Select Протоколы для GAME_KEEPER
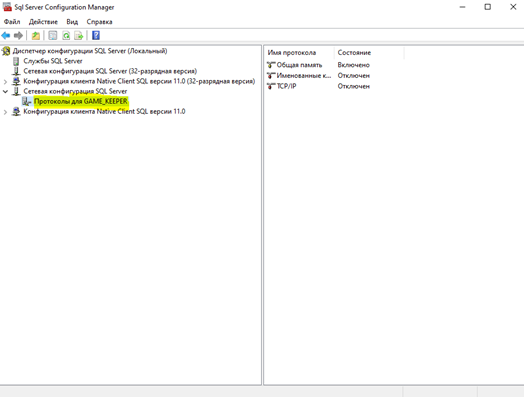The height and width of the screenshot is (397, 524). pyautogui.click(x=81, y=101)
